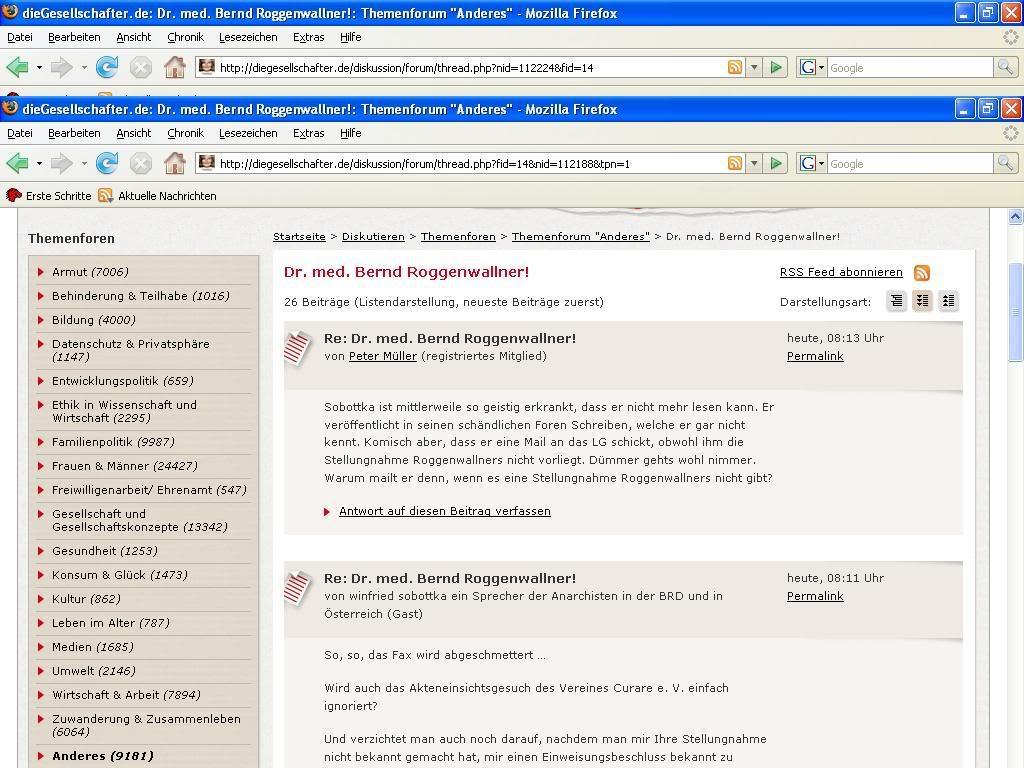
Task: Click the magnifier search button in front window
Action: pos(1005,163)
